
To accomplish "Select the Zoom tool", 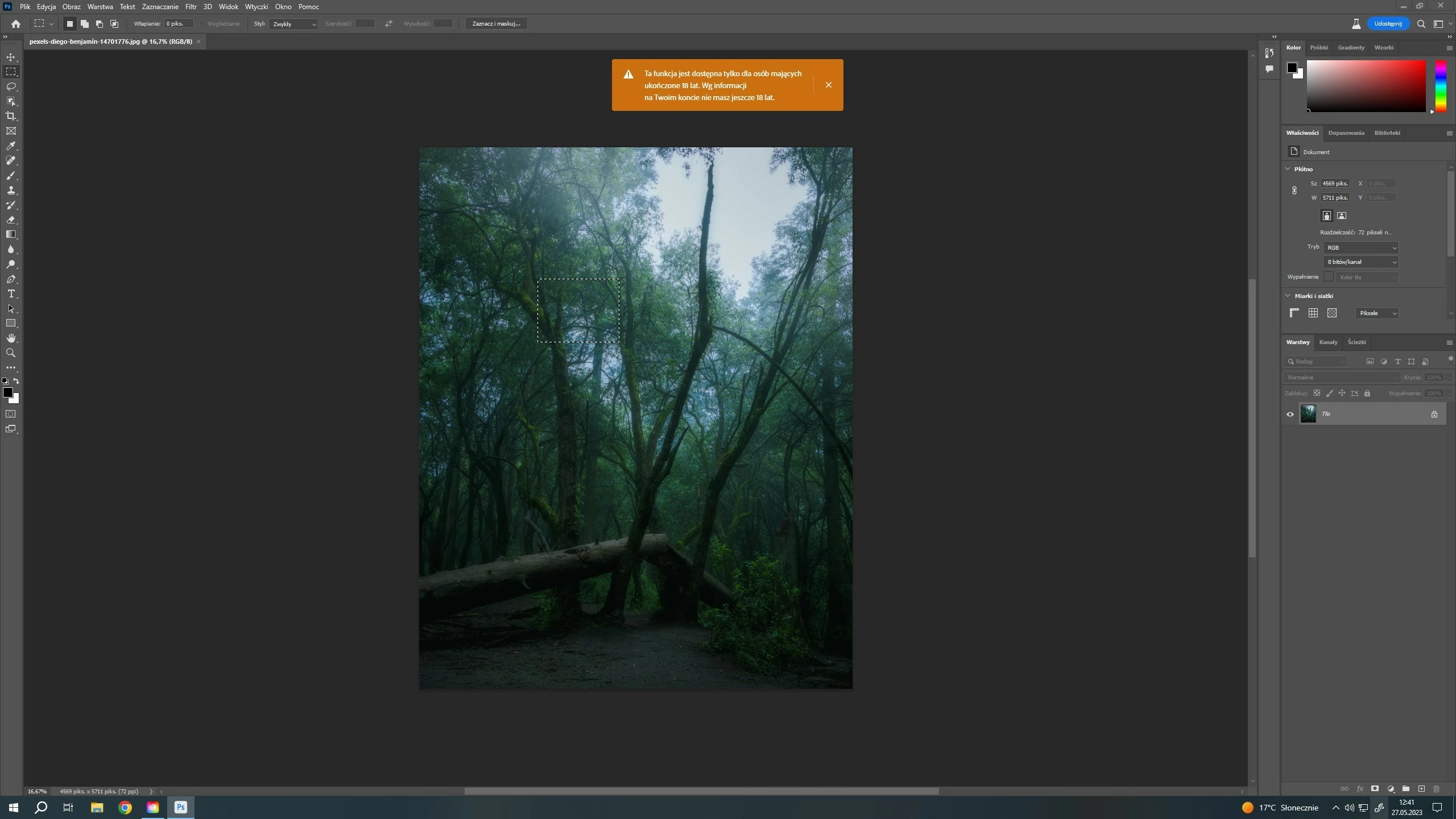I will tap(11, 353).
